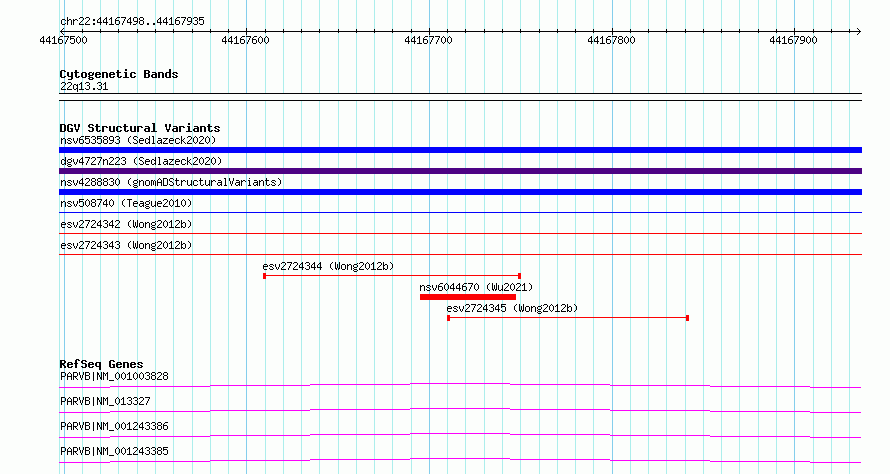Open the nsv6044670 (Wu2021) variant label
Viewport: 890px width, 474px height.
coord(476,287)
